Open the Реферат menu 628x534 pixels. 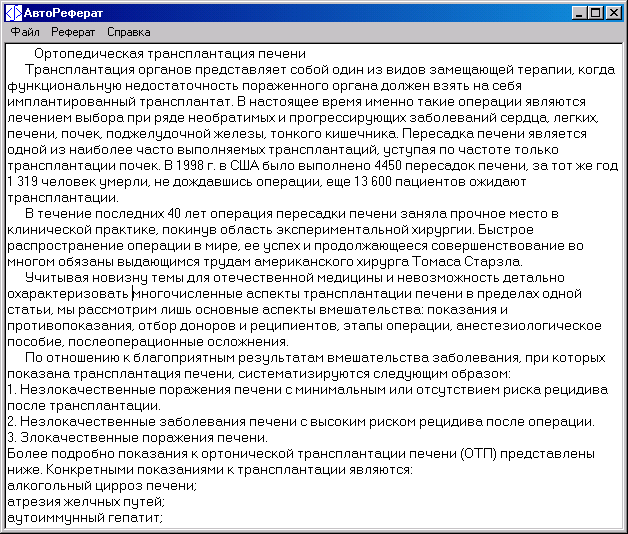coord(73,32)
